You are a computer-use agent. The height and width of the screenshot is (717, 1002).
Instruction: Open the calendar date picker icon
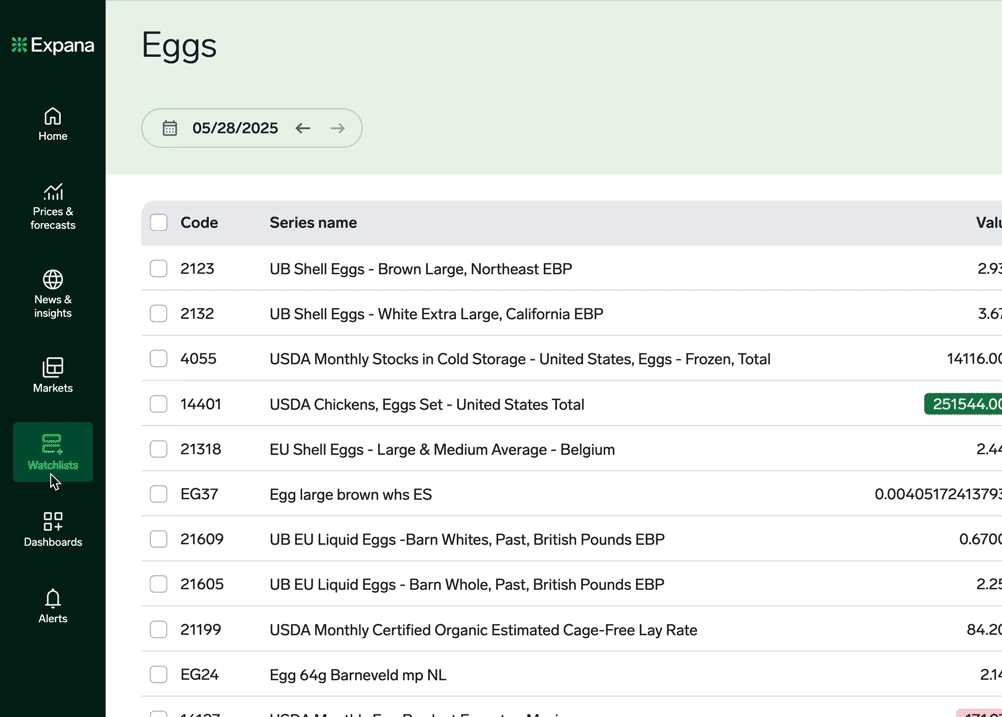169,128
